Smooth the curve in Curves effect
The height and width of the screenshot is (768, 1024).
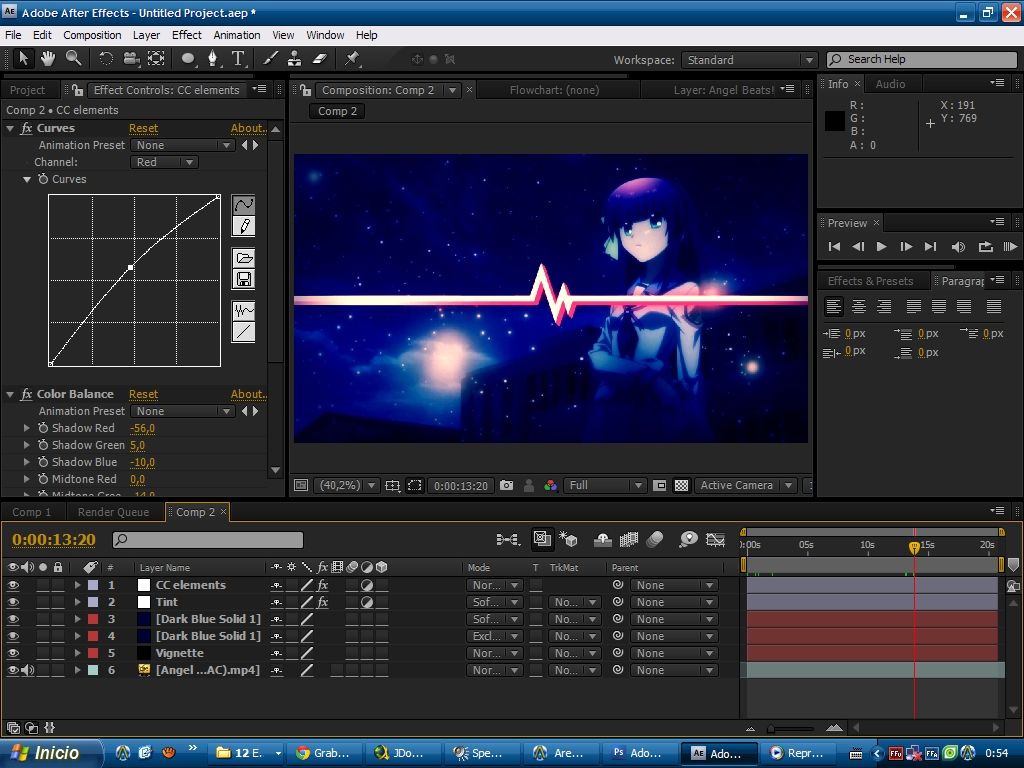244,311
